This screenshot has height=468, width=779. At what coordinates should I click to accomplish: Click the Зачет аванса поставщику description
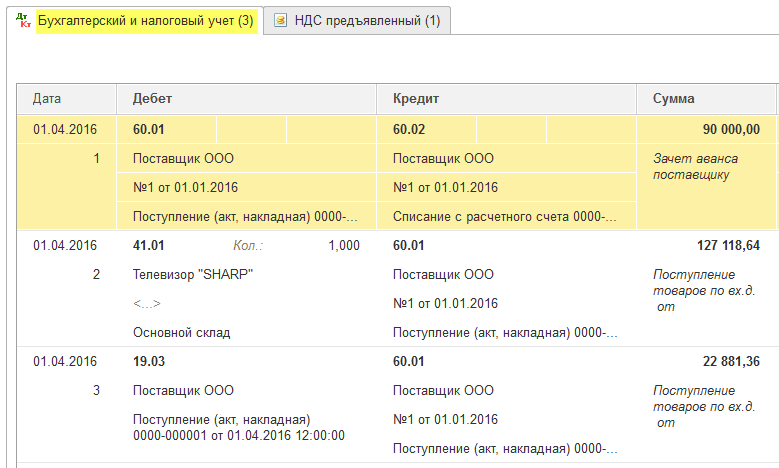coord(696,167)
